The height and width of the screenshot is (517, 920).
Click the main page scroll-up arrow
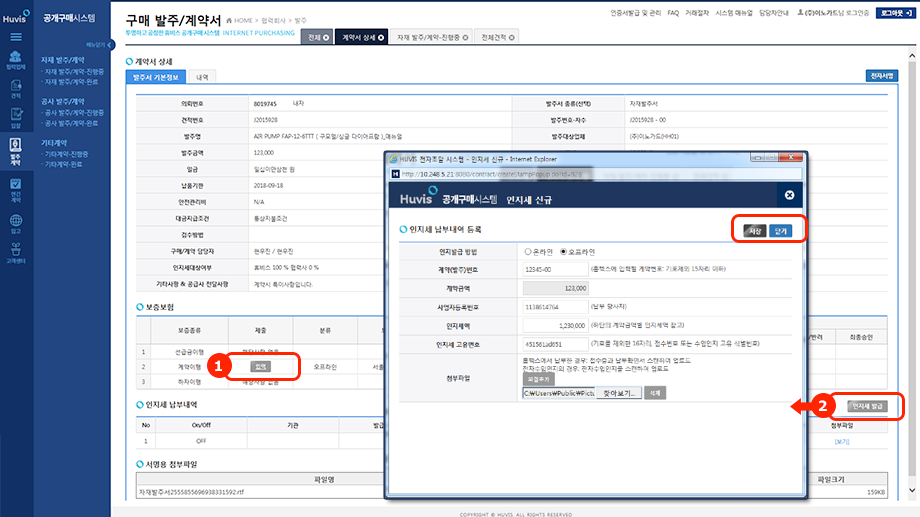912,56
